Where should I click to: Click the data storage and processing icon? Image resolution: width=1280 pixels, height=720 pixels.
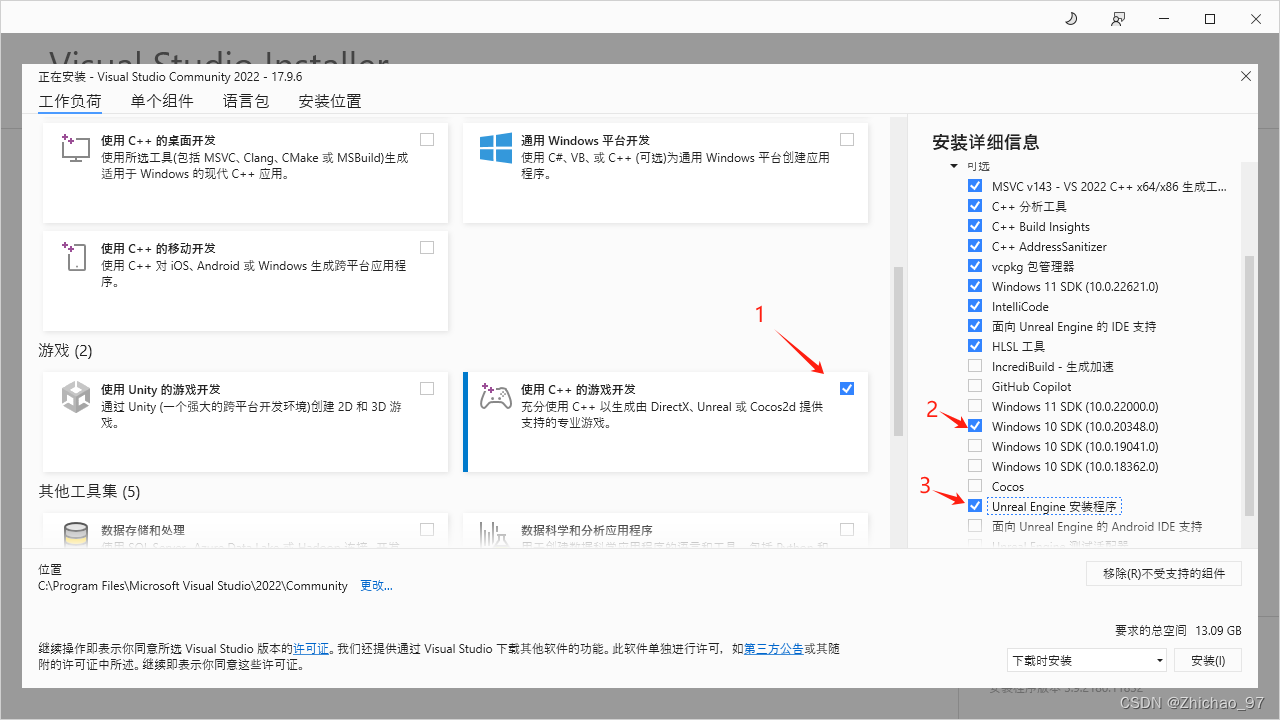pos(76,537)
